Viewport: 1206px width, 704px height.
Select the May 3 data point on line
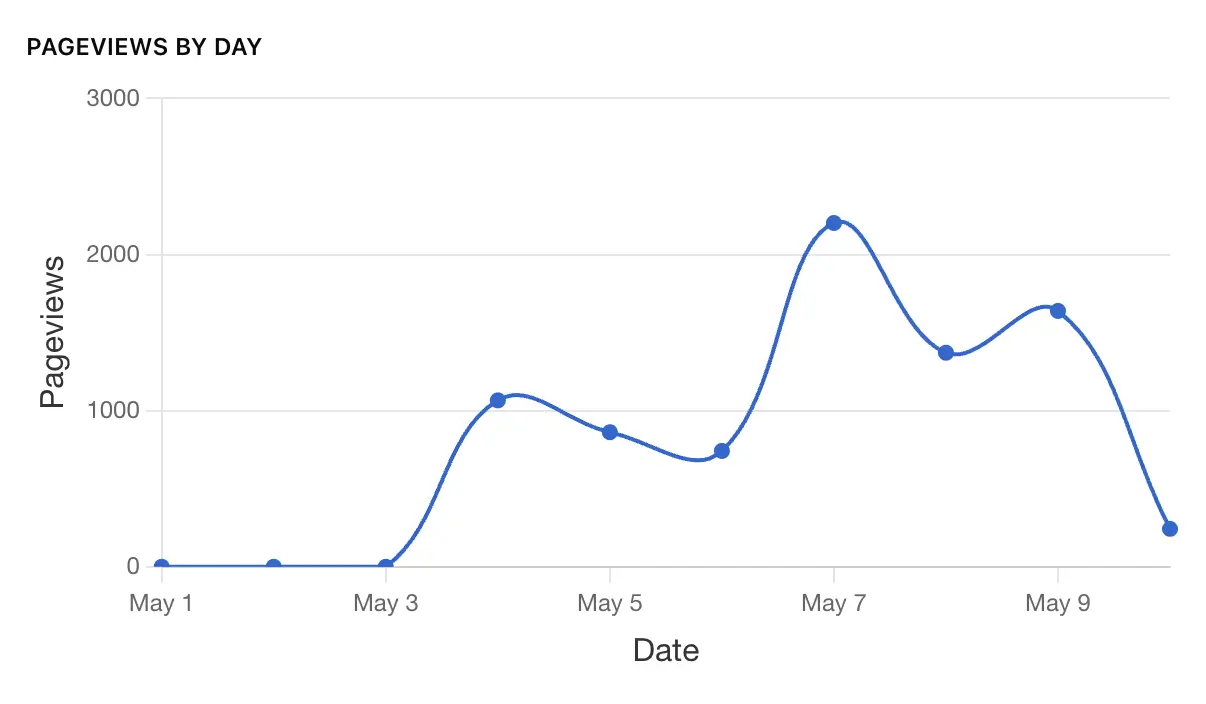386,566
